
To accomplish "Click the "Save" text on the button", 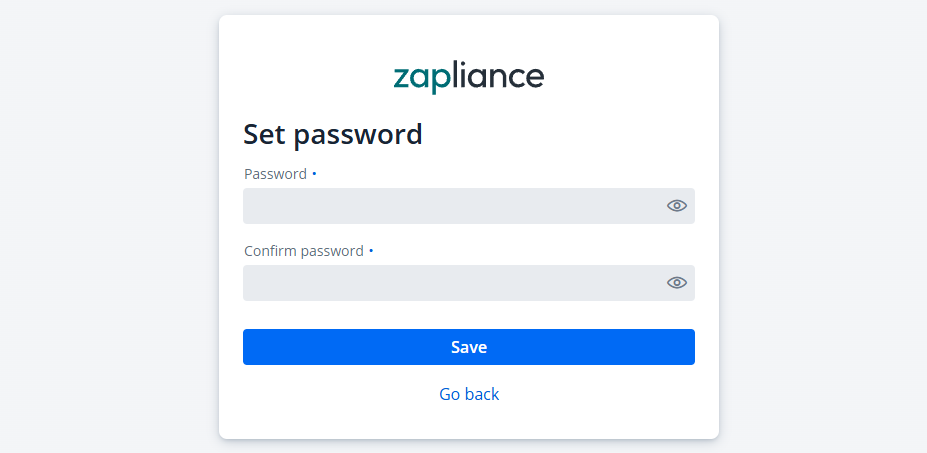I will (x=469, y=347).
